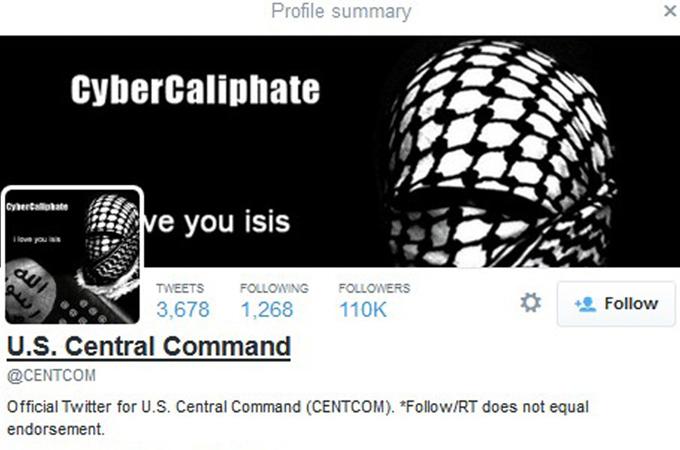Open the 110K followers list

(363, 310)
